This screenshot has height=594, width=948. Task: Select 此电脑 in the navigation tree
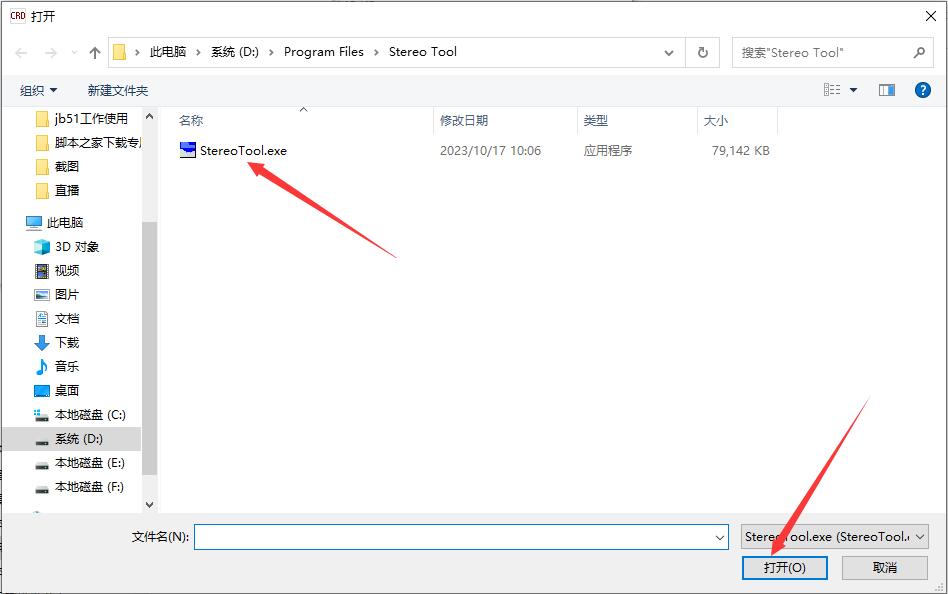click(x=65, y=223)
